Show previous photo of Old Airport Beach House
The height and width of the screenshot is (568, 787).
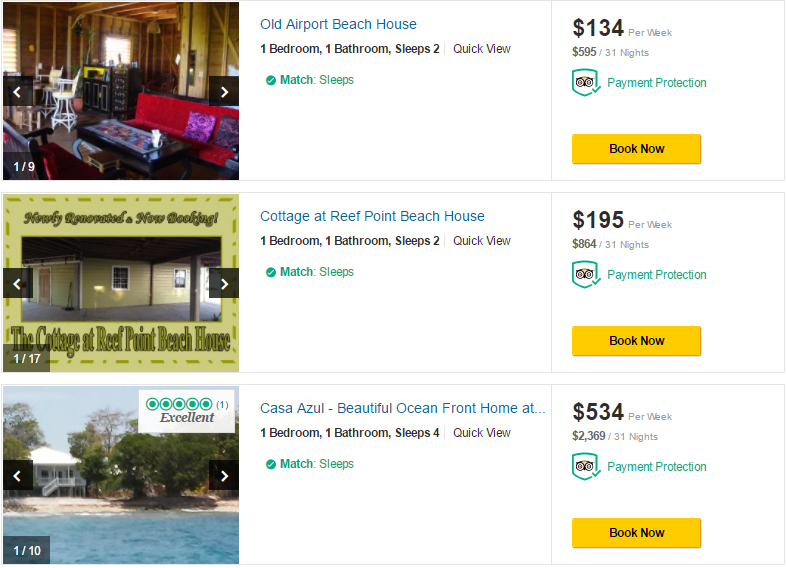[17, 92]
